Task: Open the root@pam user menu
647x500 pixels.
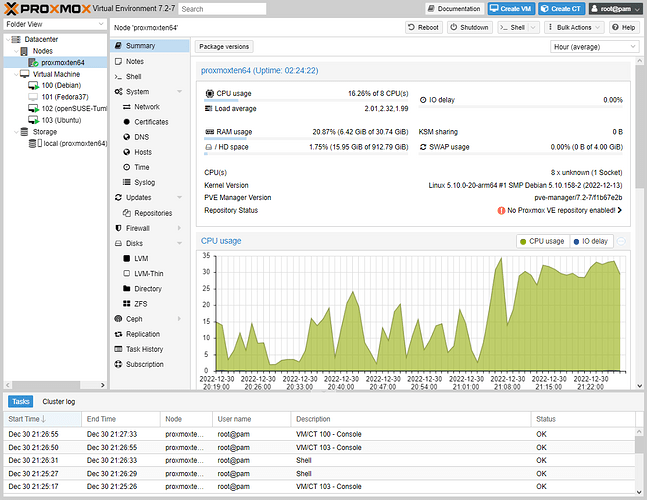Action: click(x=615, y=9)
